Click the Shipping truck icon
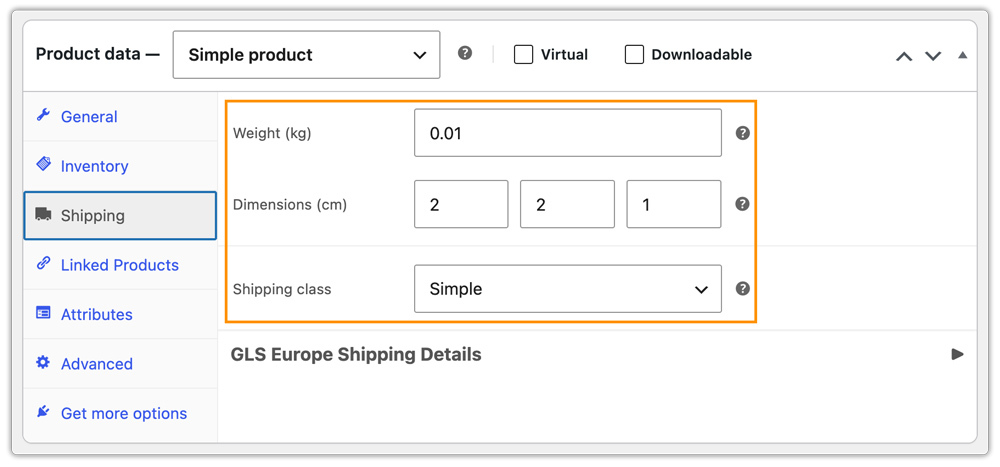The height and width of the screenshot is (467, 1000). 43,215
